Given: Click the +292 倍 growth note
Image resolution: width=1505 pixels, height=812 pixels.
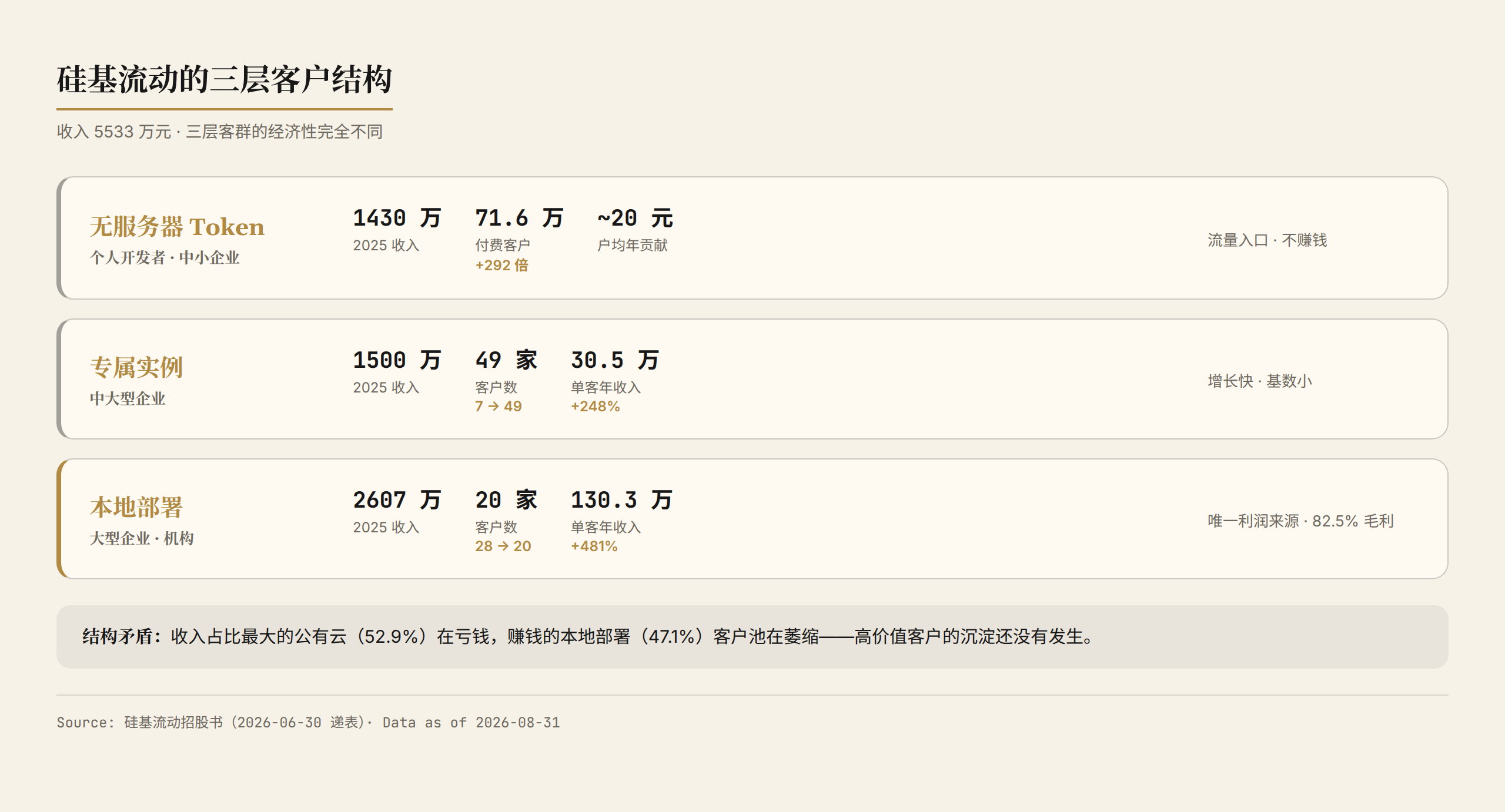Looking at the screenshot, I should coord(501,265).
